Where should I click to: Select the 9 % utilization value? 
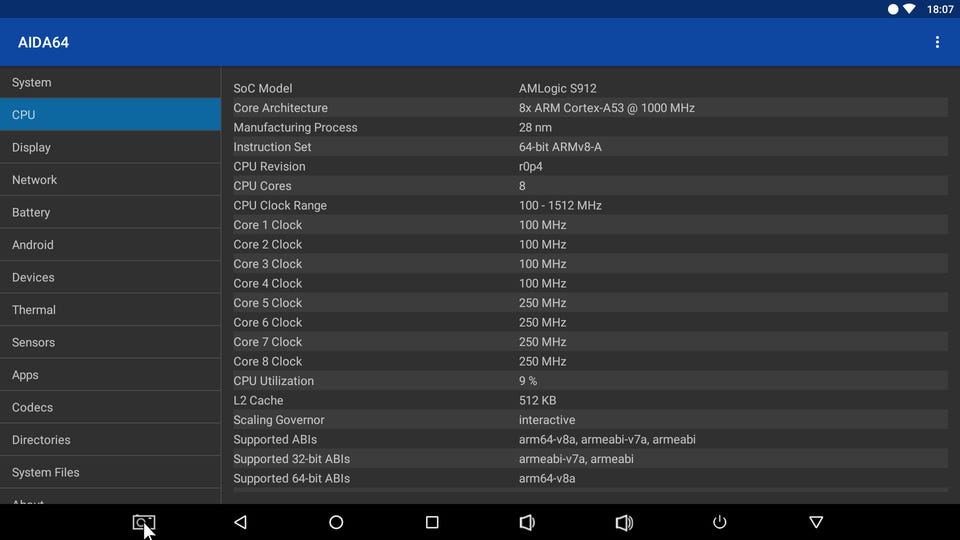(528, 381)
